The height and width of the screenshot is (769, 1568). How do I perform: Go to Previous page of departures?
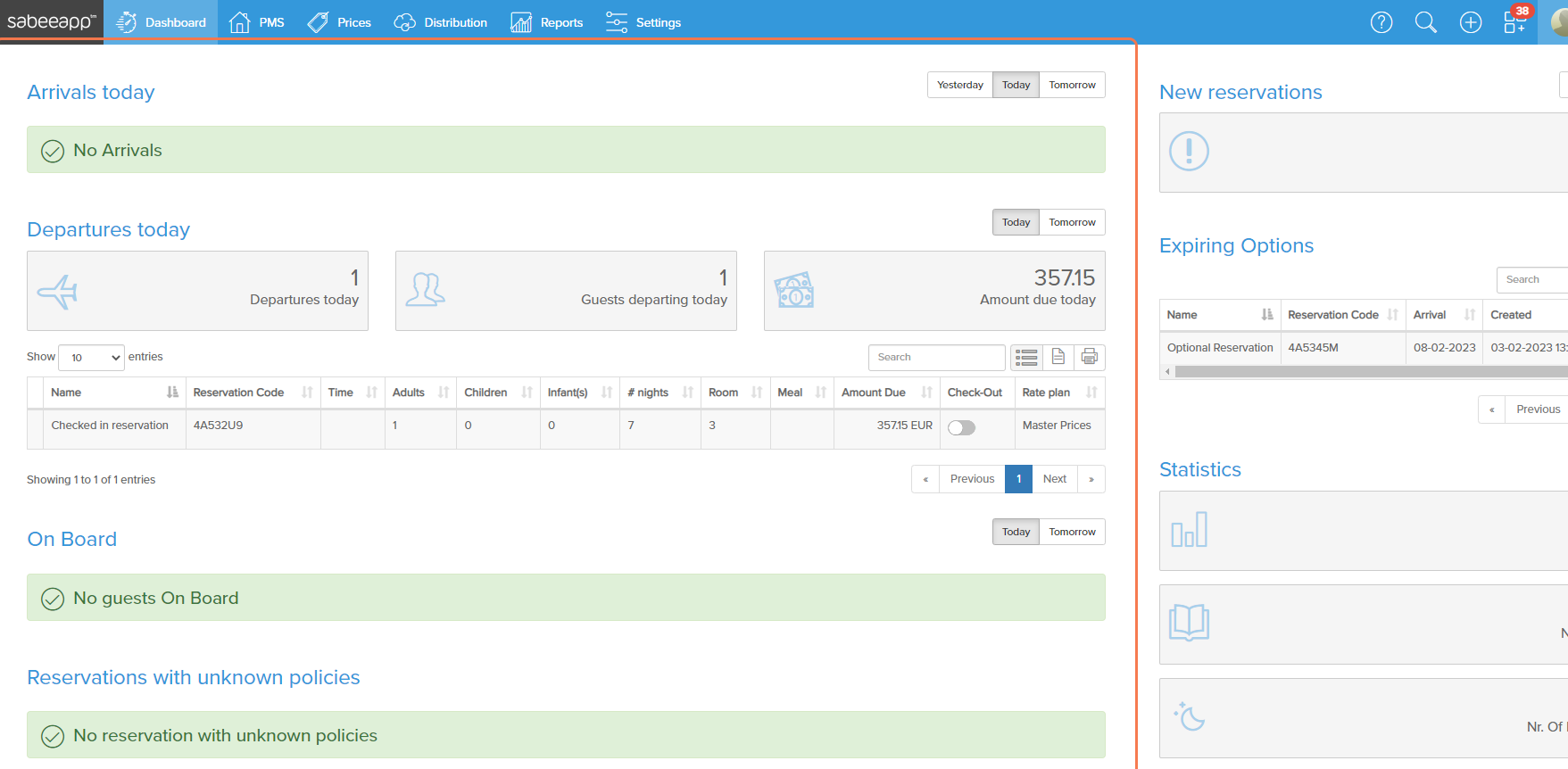point(972,479)
